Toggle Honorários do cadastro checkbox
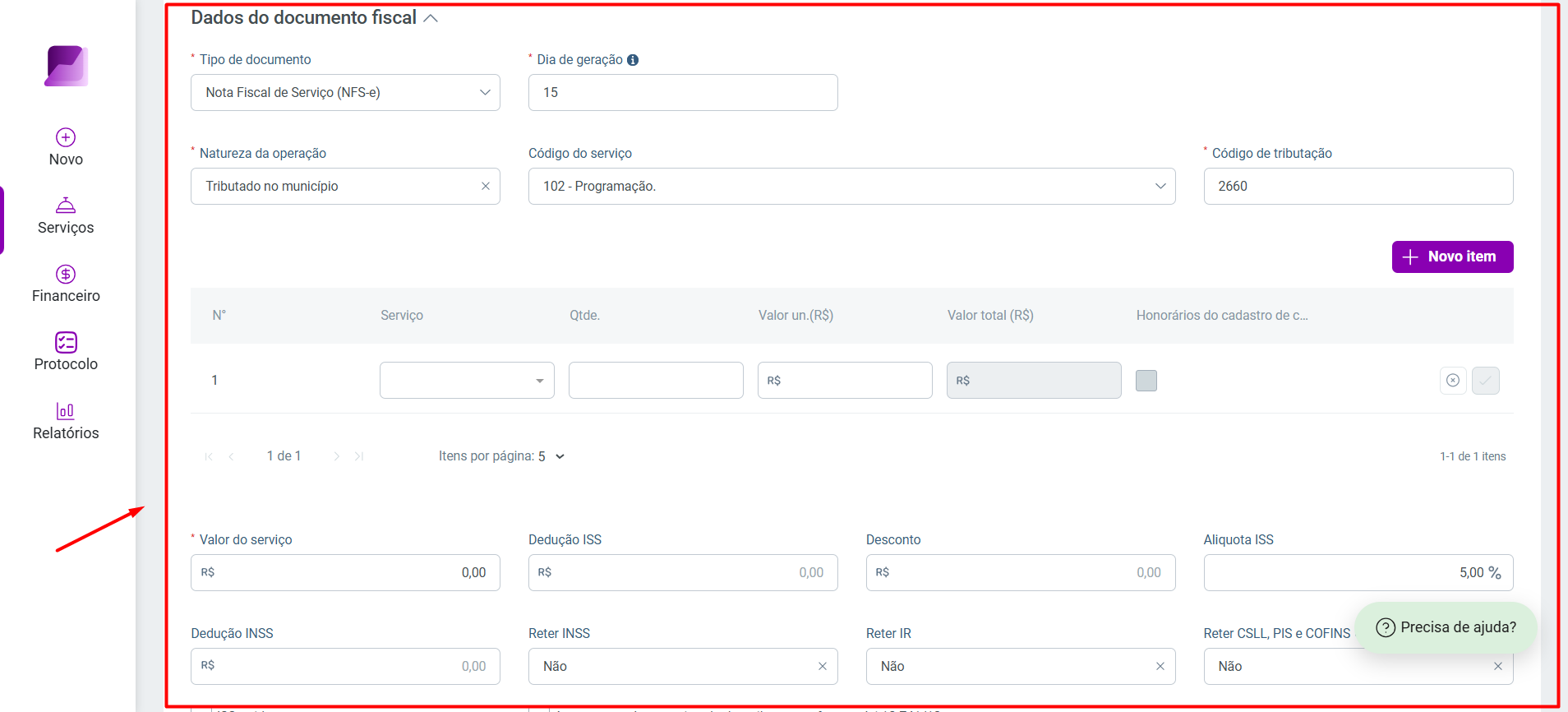1568x712 pixels. (x=1146, y=381)
